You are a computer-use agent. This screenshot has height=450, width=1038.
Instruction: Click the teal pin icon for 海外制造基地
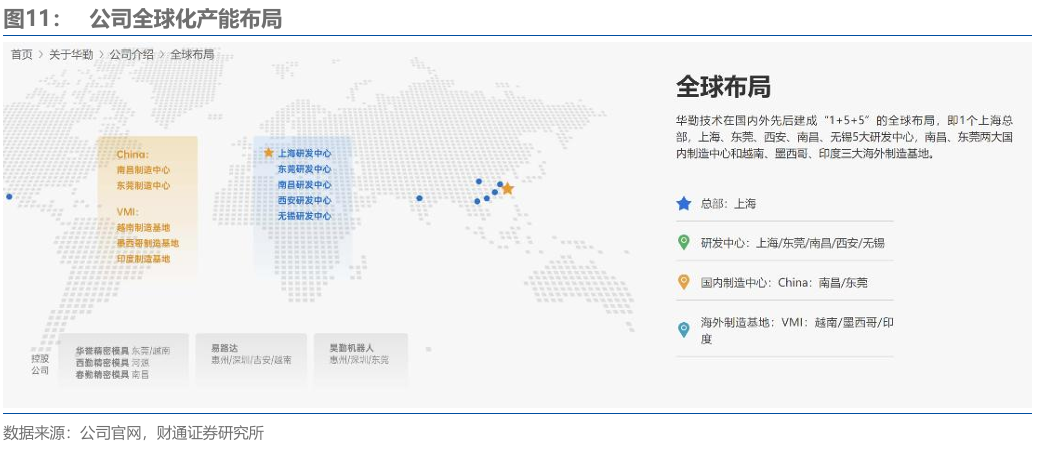click(x=684, y=328)
